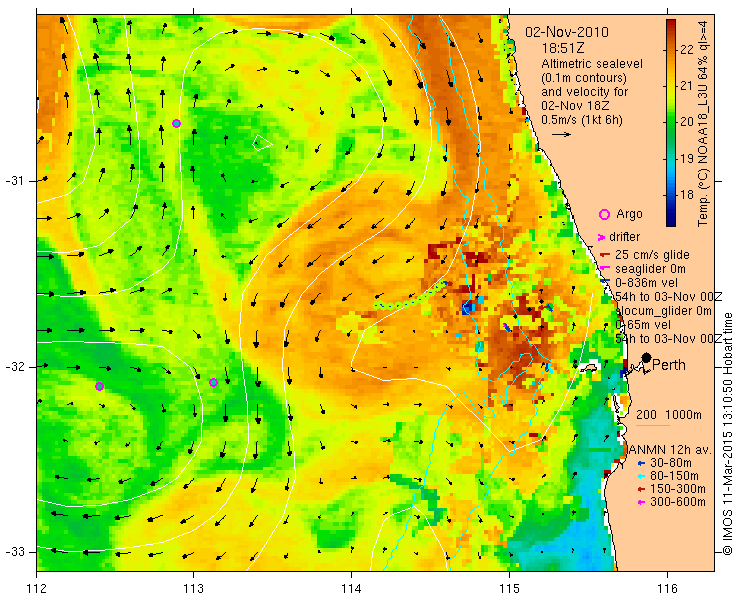The width and height of the screenshot is (740, 600).
Task: Click the 18:51Z time text
Action: tap(563, 48)
